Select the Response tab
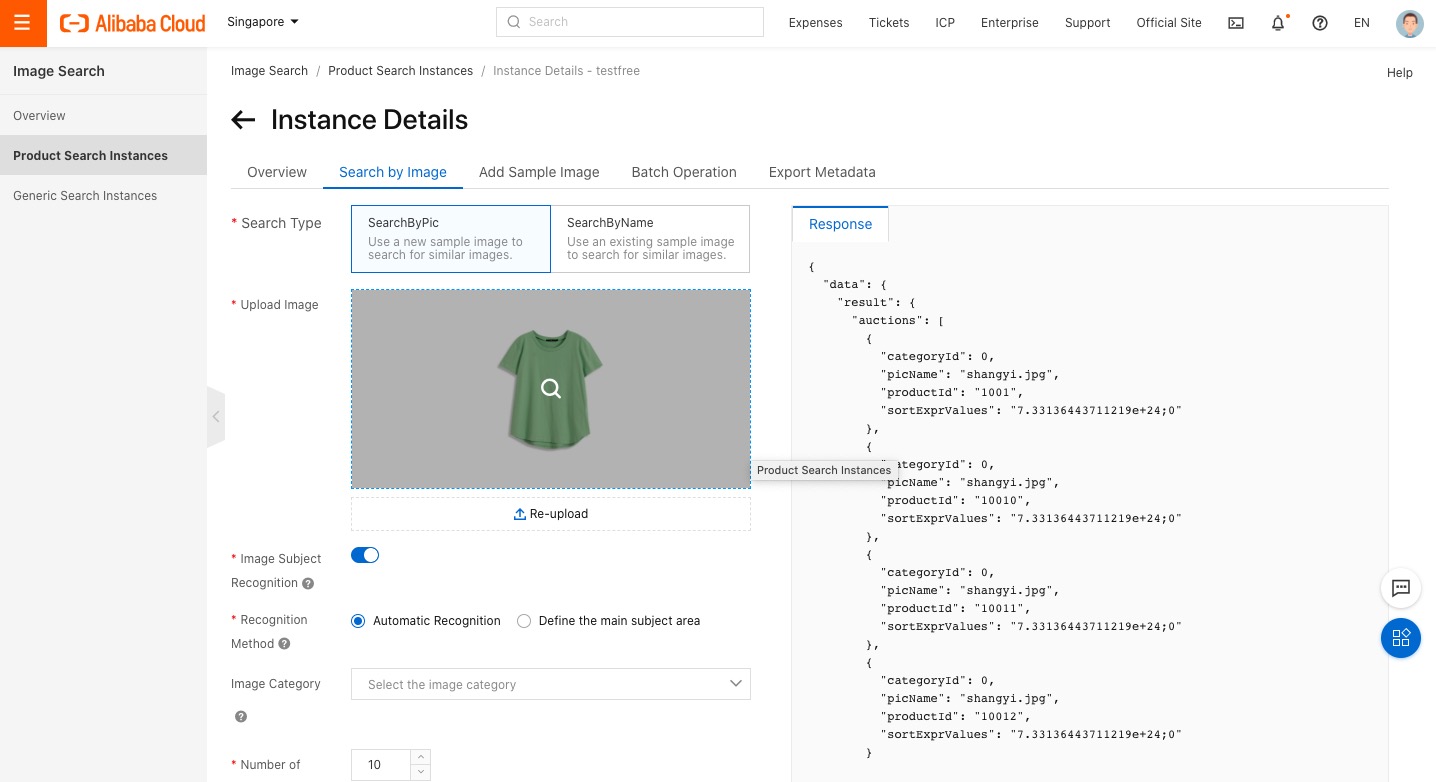 tap(840, 224)
